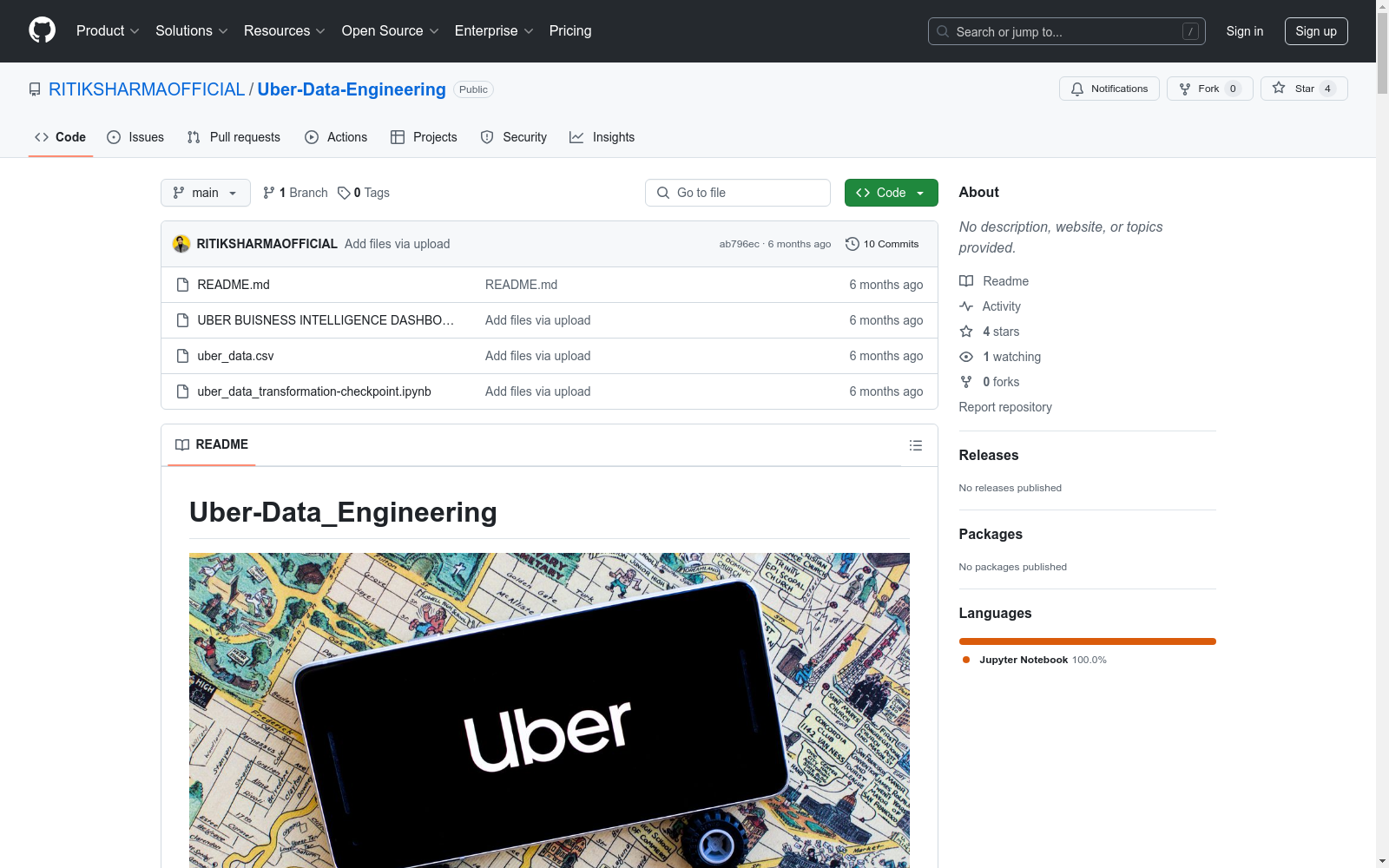The width and height of the screenshot is (1389, 868).
Task: Click the Actions play icon
Action: click(x=312, y=137)
